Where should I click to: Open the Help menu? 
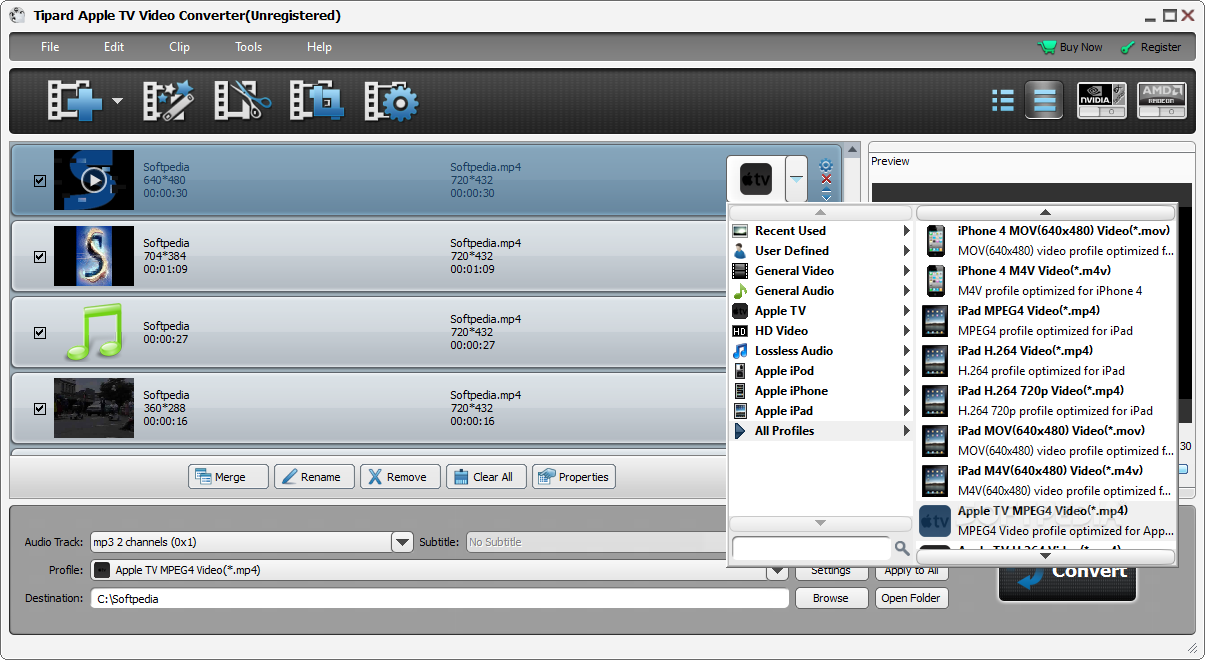319,47
